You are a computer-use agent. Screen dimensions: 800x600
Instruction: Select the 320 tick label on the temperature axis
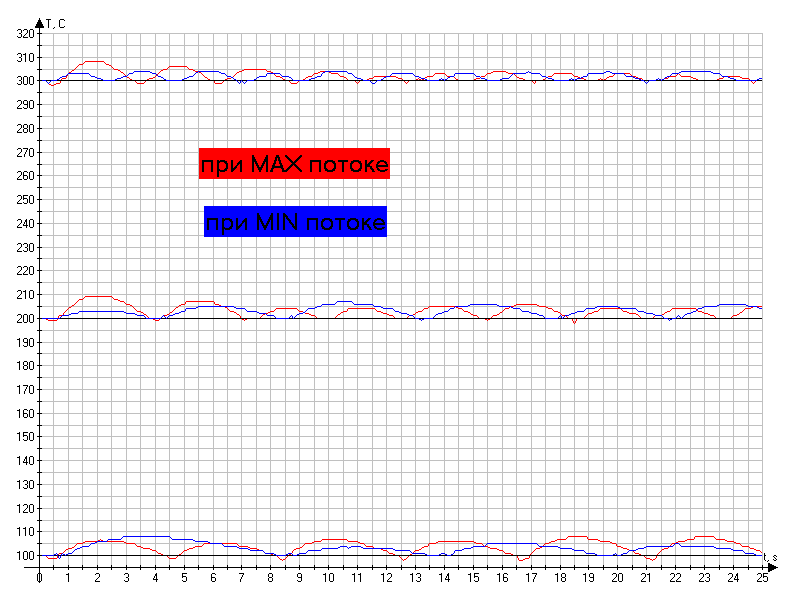pyautogui.click(x=25, y=34)
